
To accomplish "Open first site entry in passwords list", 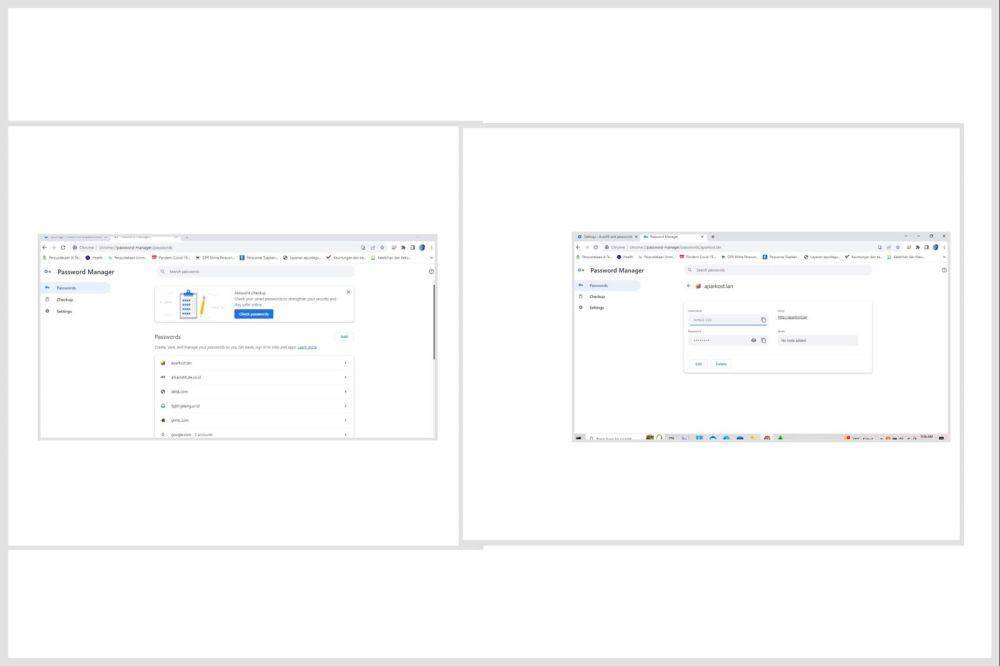I will (254, 363).
